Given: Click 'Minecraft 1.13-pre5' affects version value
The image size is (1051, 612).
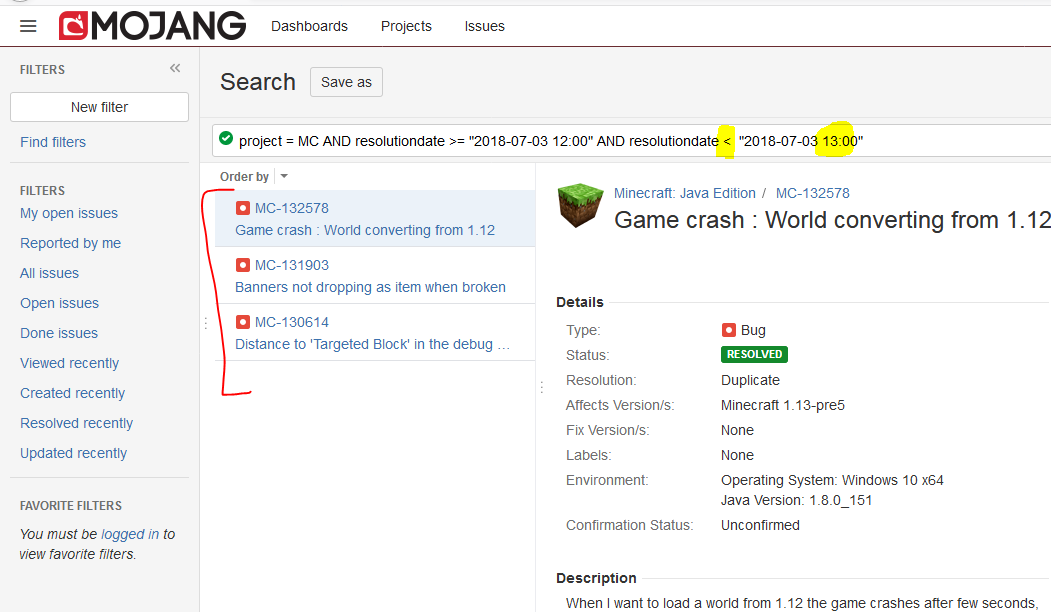Looking at the screenshot, I should tap(783, 406).
